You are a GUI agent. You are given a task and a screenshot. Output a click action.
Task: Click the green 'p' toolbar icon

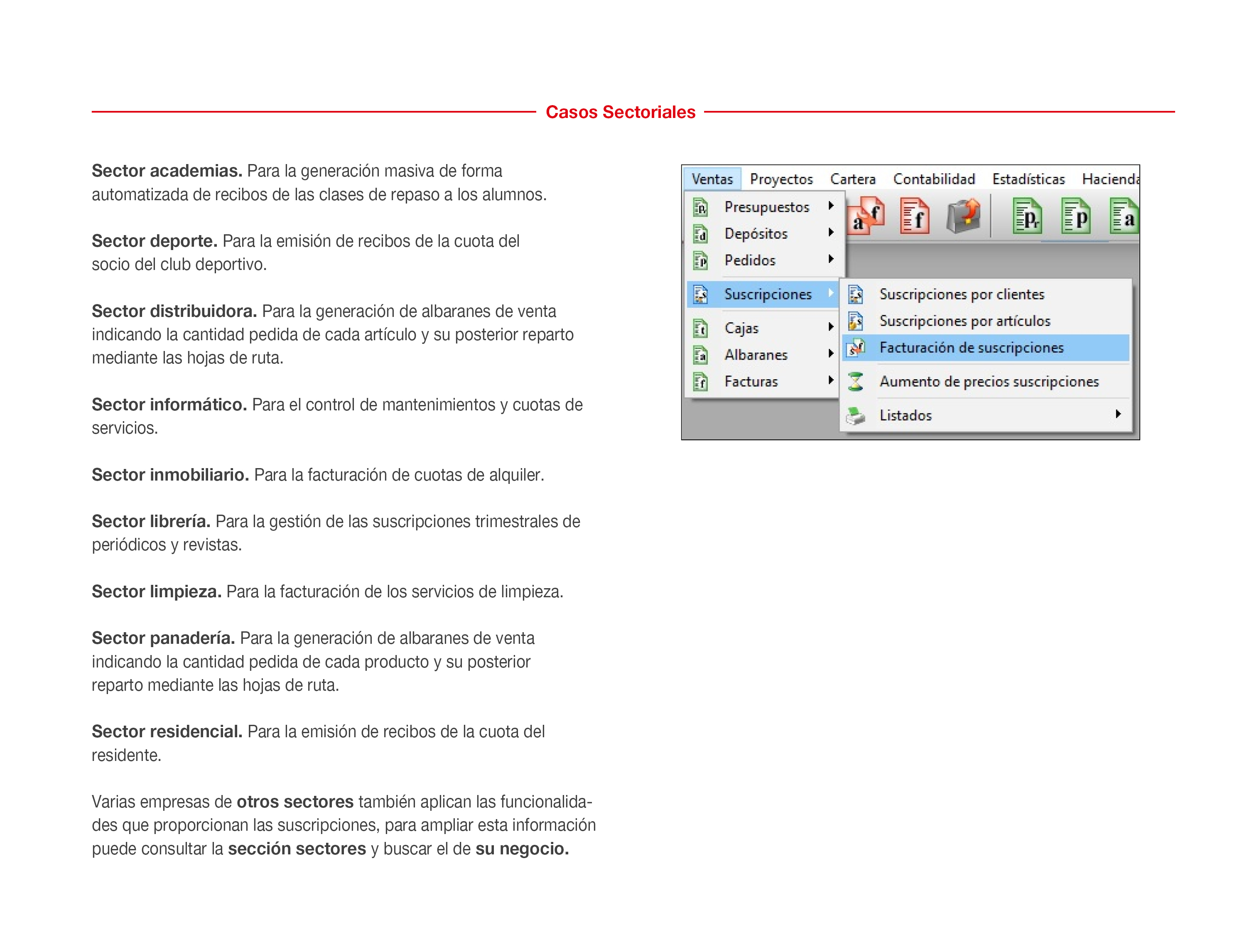click(x=1075, y=215)
